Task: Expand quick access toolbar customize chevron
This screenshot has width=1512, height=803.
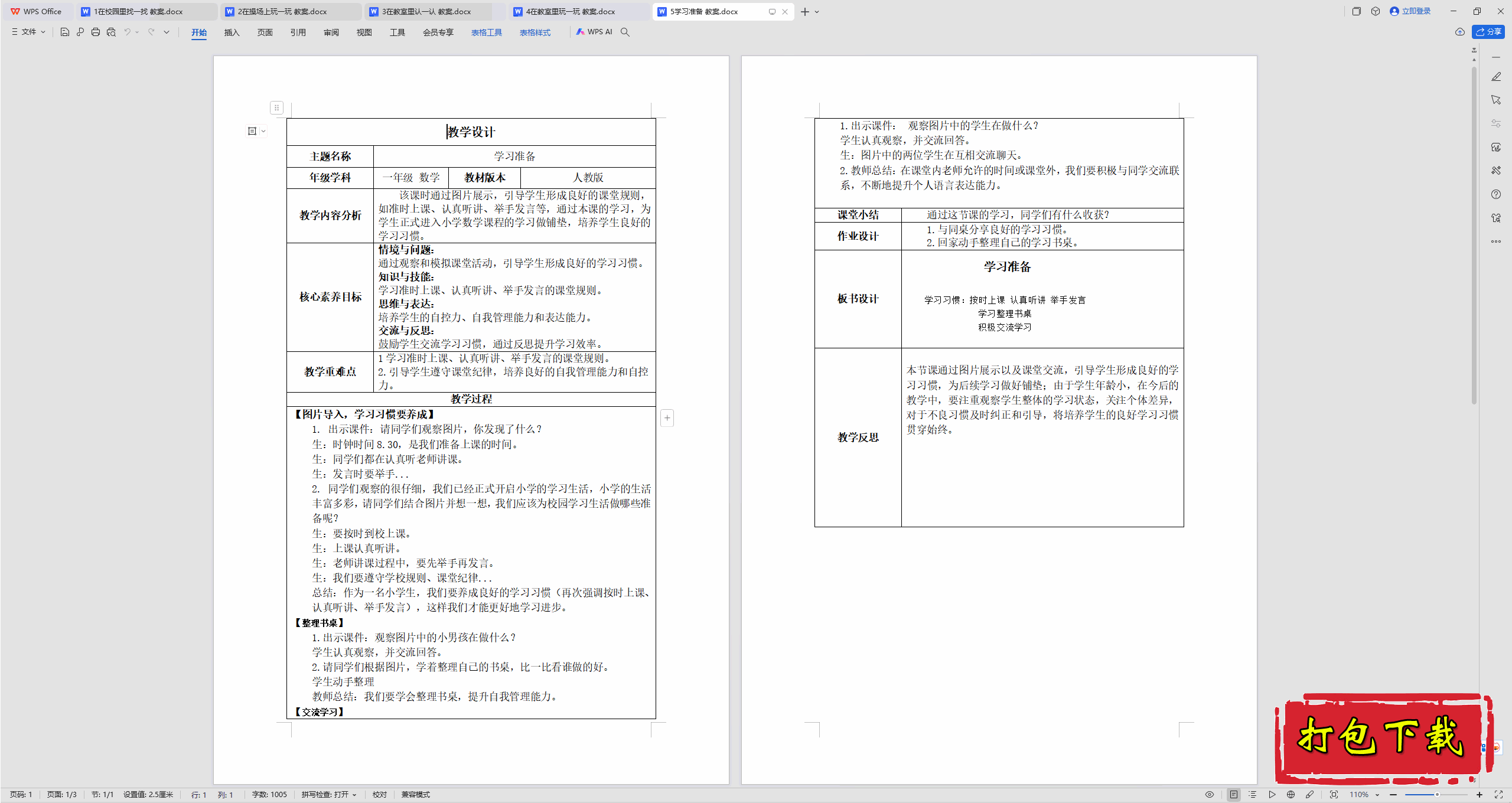Action: 167,32
